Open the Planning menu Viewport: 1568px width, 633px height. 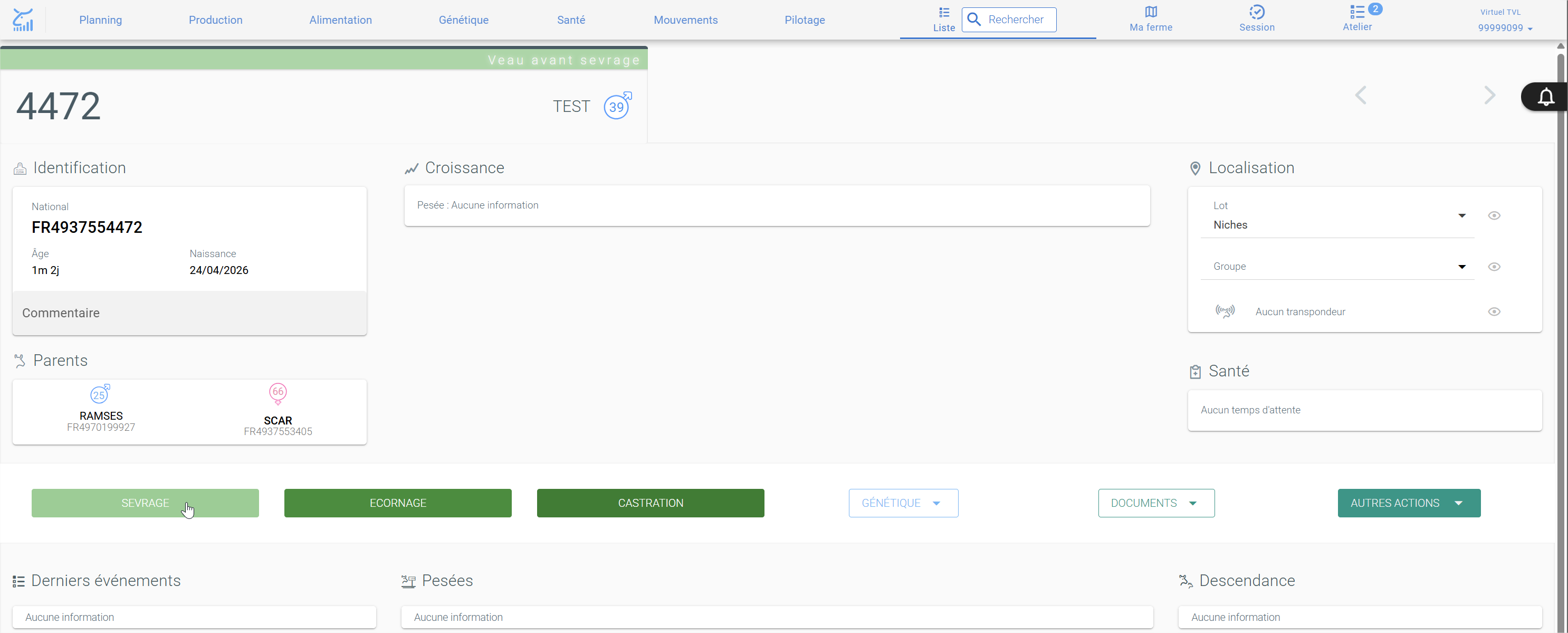[100, 20]
